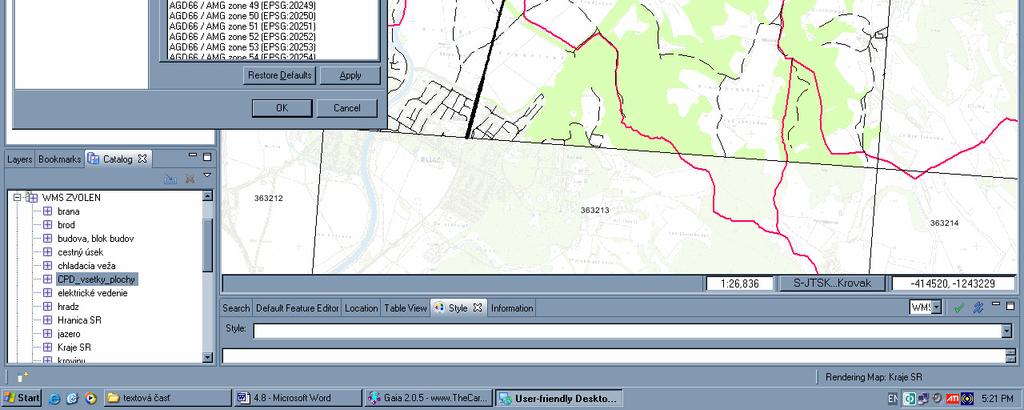Open Internet Explorer from quick launch
The height and width of the screenshot is (410, 1024).
click(x=54, y=398)
